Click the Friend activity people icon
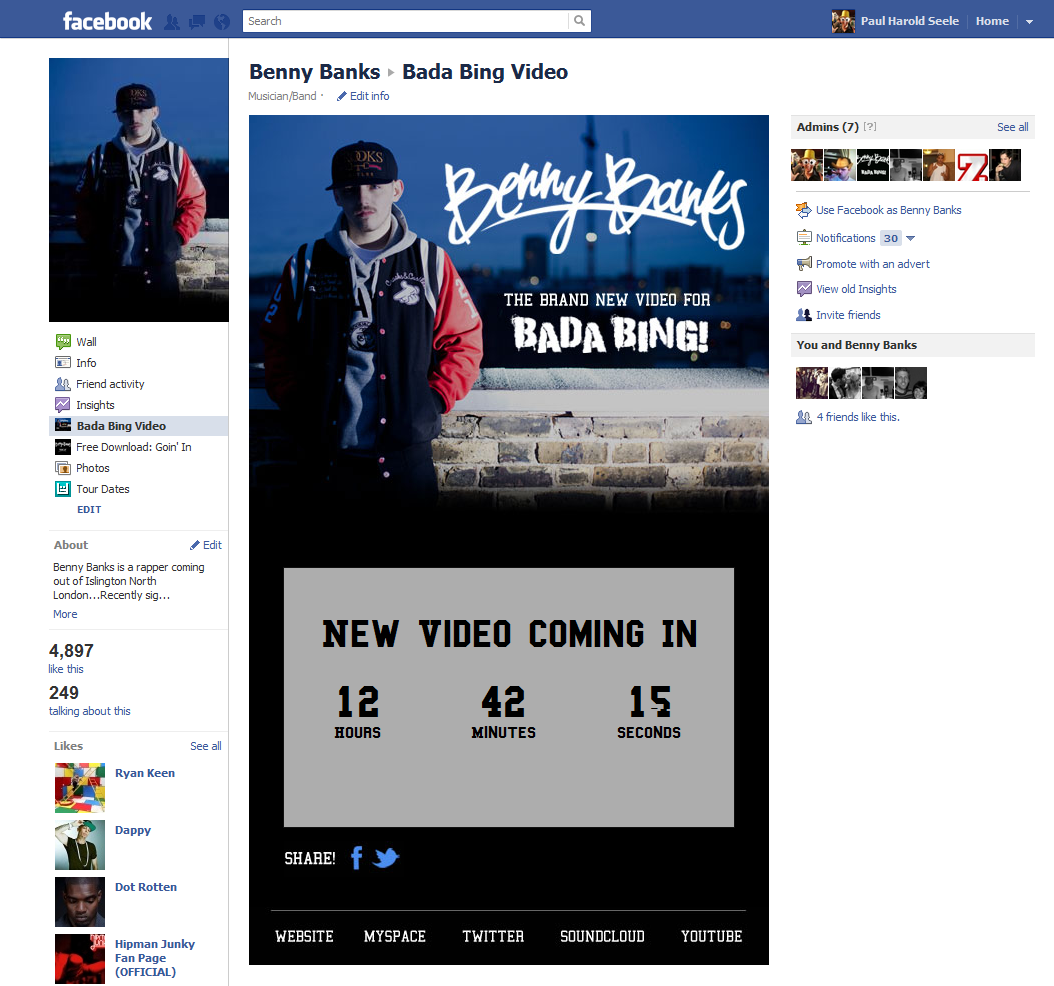Viewport: 1054px width, 986px height. tap(63, 384)
